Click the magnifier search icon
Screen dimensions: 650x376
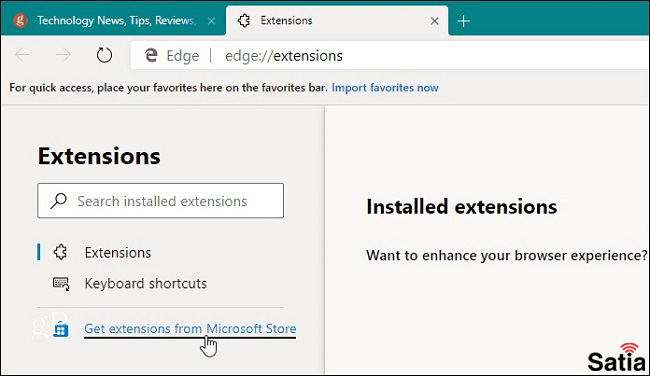tap(58, 201)
